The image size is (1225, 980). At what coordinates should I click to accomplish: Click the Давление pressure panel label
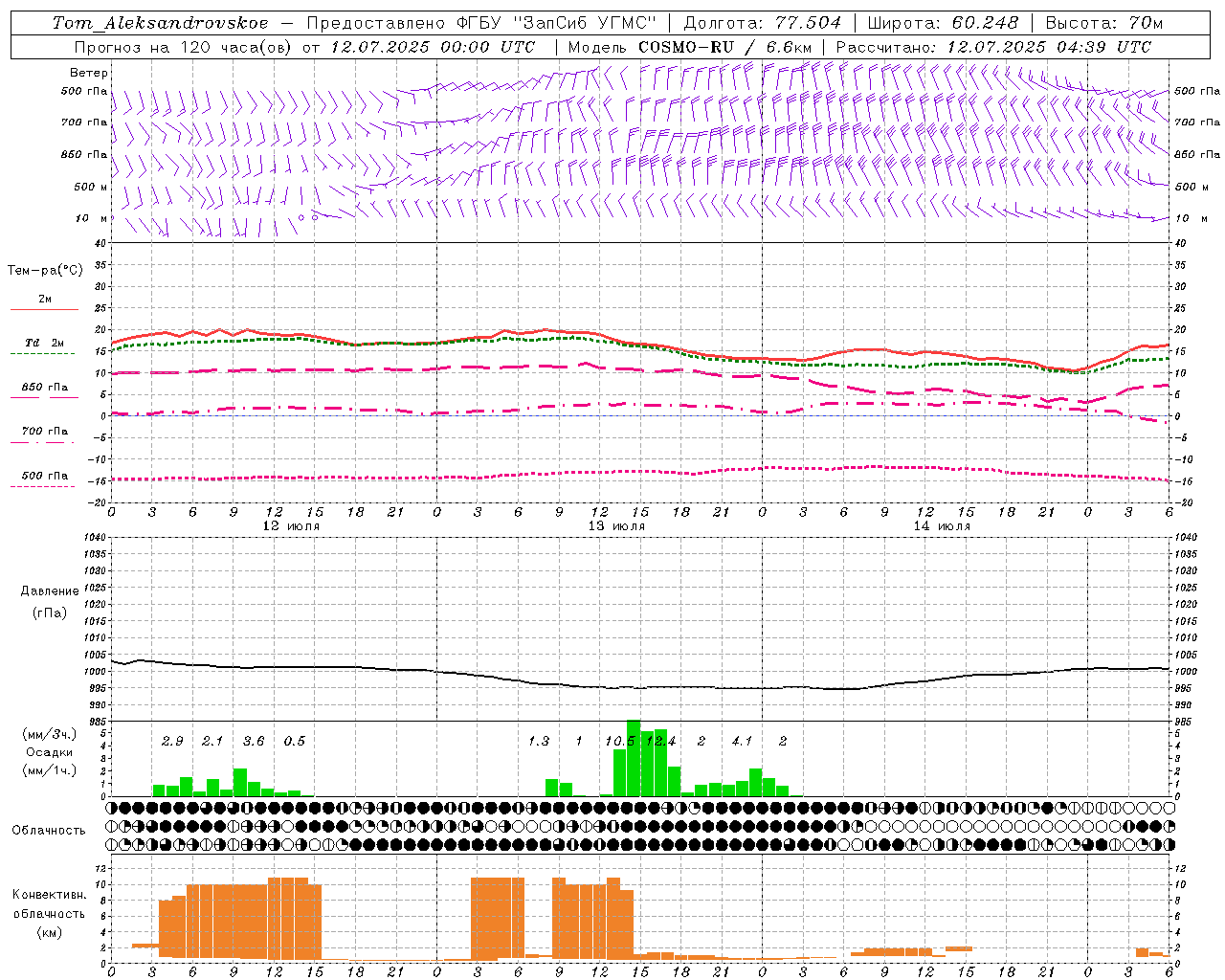50,591
